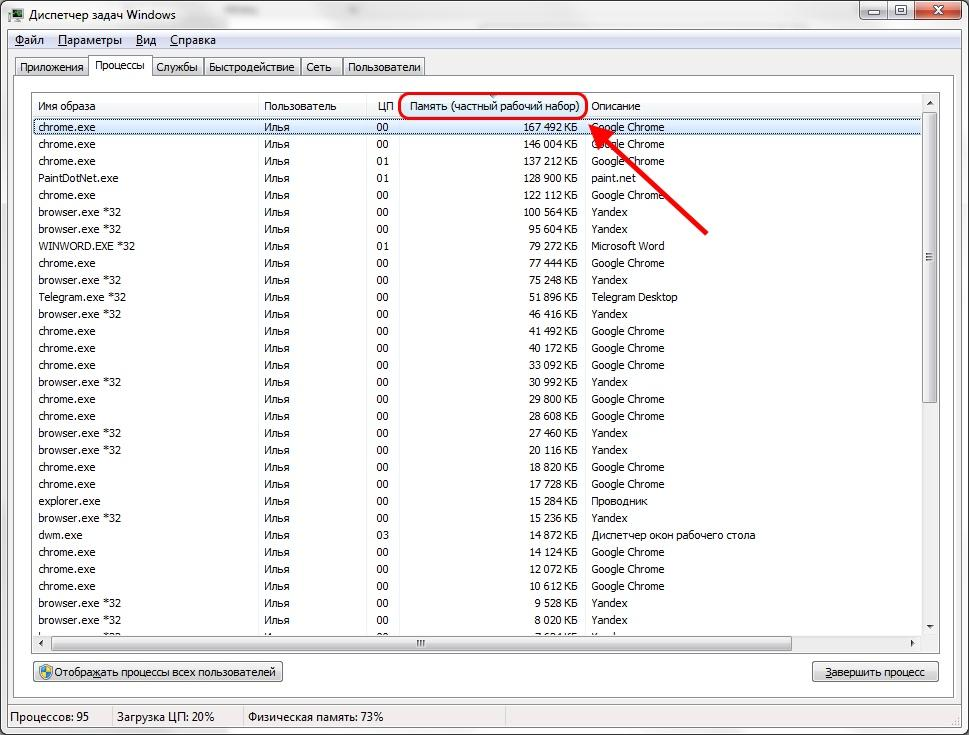Open the Параметры menu

(90, 40)
